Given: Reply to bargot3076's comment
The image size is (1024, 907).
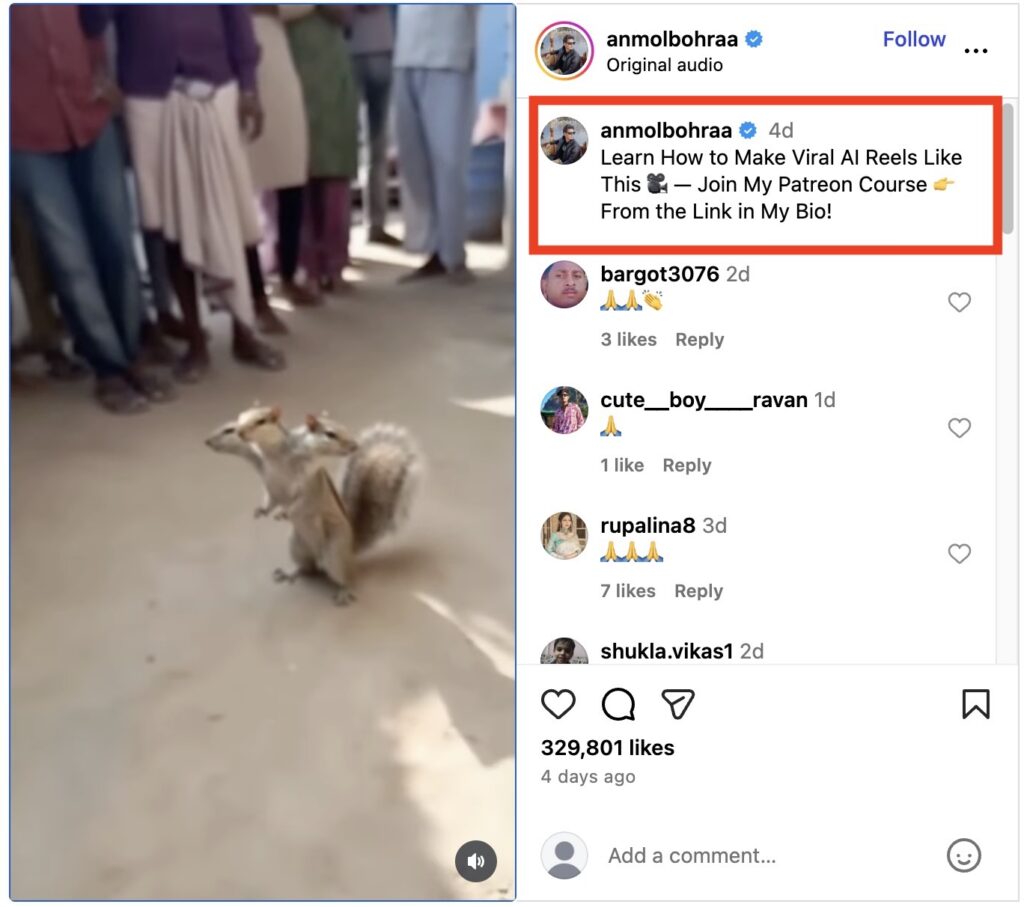Looking at the screenshot, I should 699,340.
